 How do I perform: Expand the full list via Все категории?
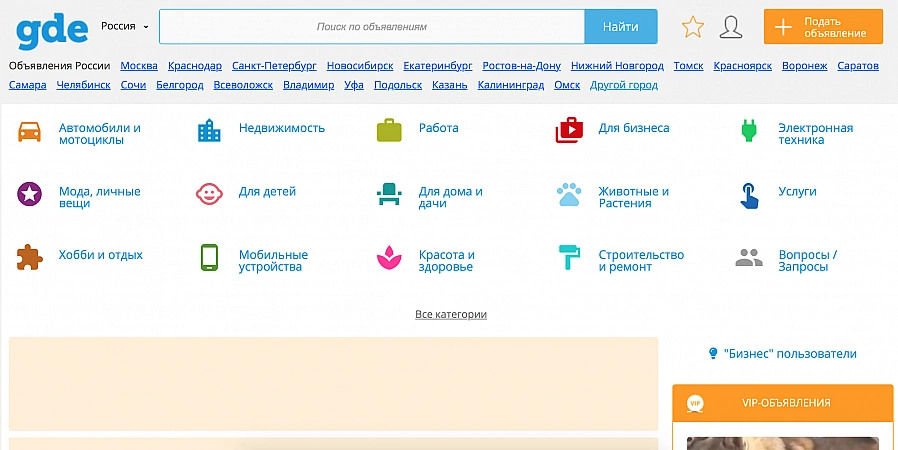coord(451,314)
